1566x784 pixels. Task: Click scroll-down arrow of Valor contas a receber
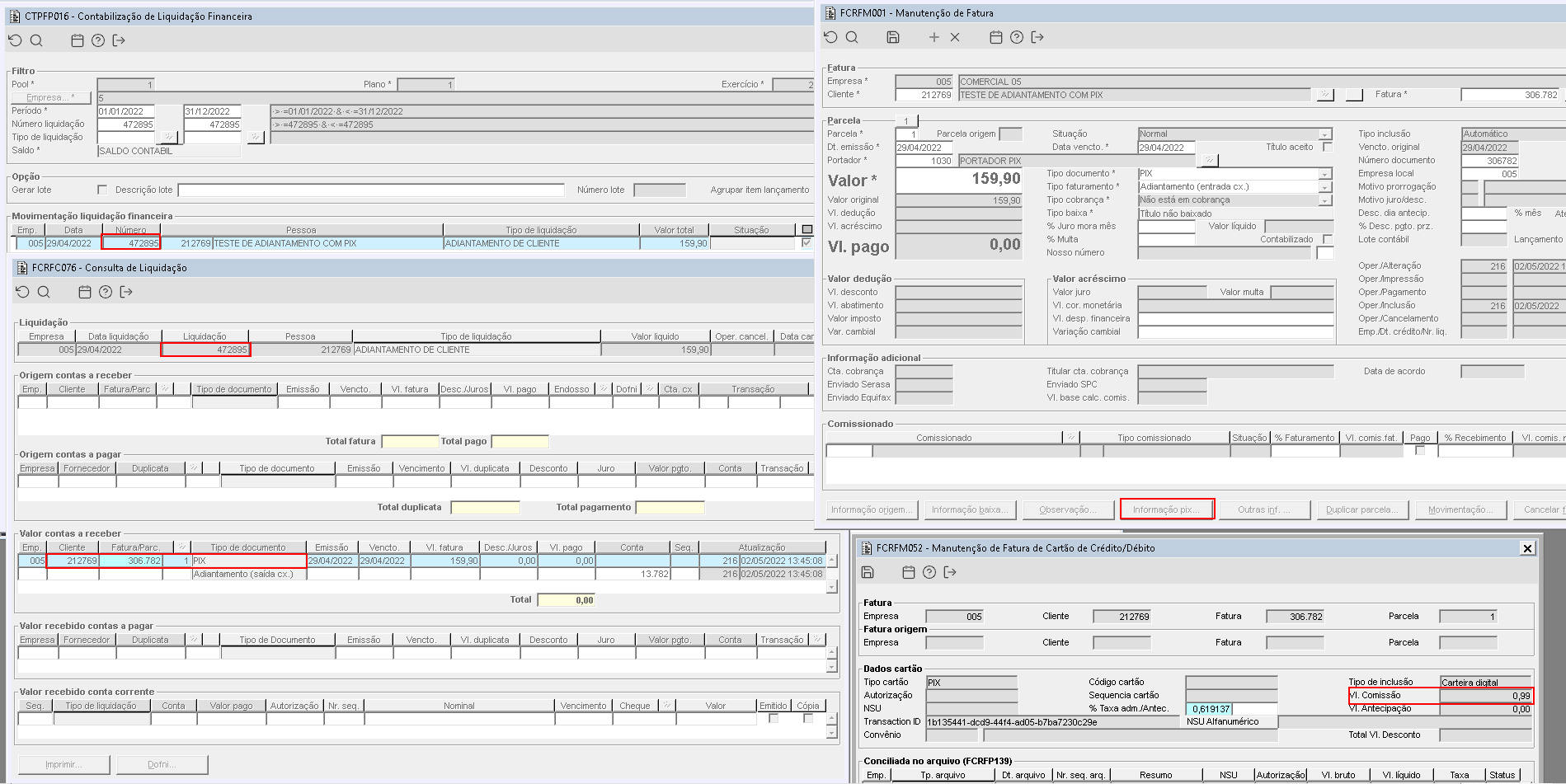(x=831, y=587)
